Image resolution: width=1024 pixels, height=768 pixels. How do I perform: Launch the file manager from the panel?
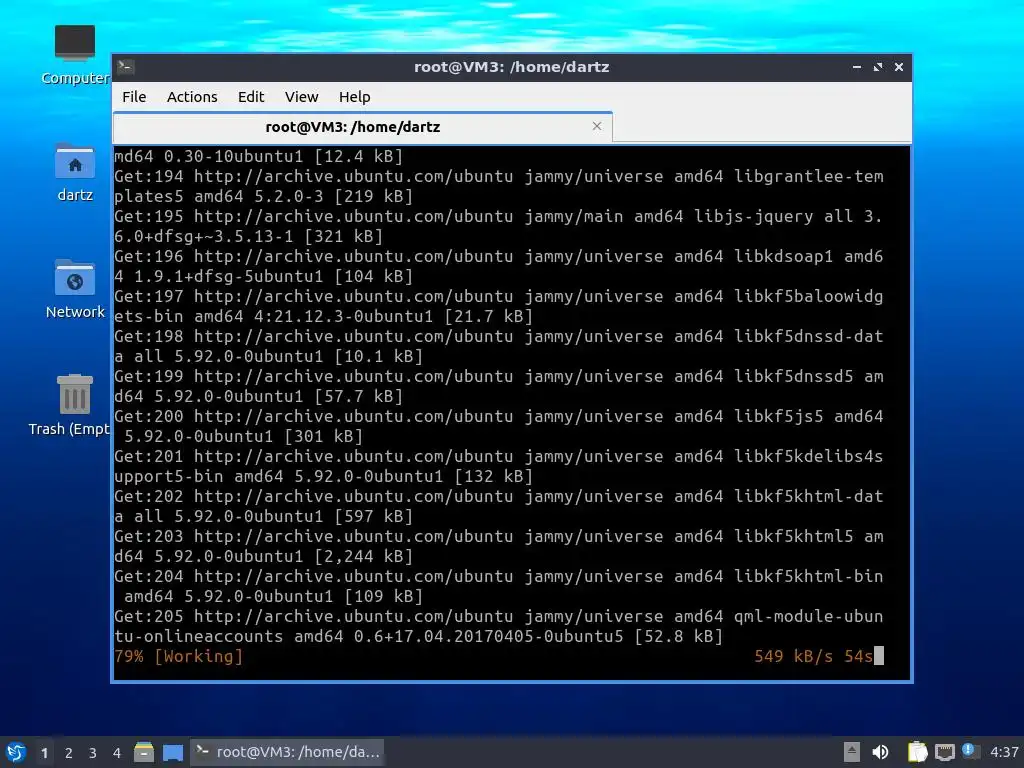point(144,752)
